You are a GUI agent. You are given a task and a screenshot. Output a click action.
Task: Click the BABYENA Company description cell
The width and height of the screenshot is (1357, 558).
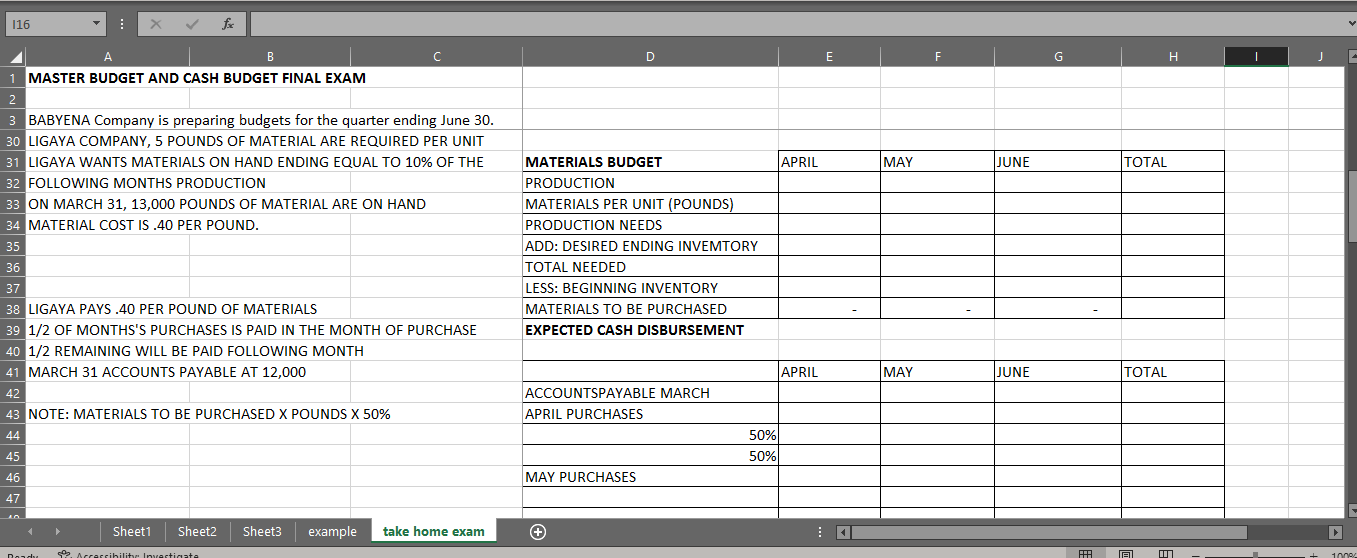(x=261, y=120)
